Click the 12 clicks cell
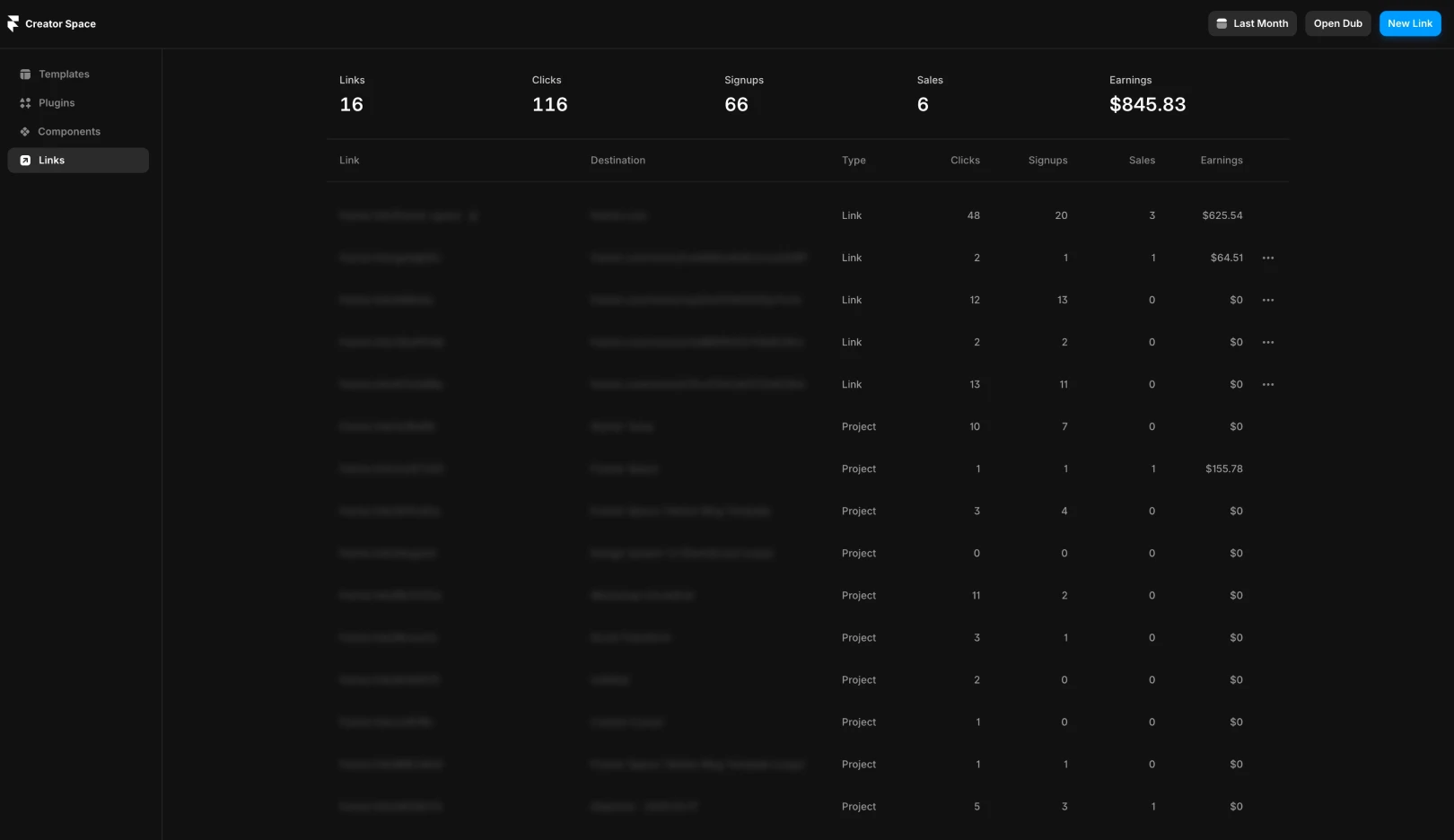 (975, 300)
